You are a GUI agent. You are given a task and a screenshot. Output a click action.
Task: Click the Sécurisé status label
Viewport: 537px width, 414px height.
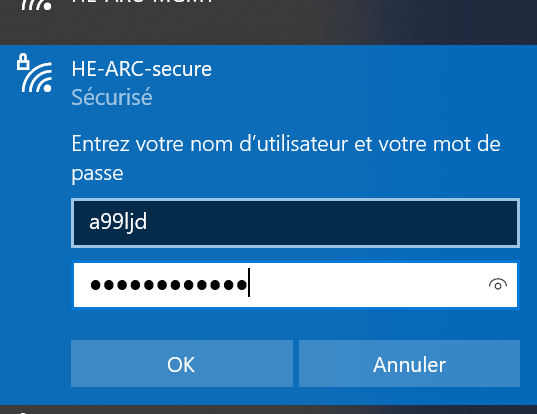pos(112,97)
